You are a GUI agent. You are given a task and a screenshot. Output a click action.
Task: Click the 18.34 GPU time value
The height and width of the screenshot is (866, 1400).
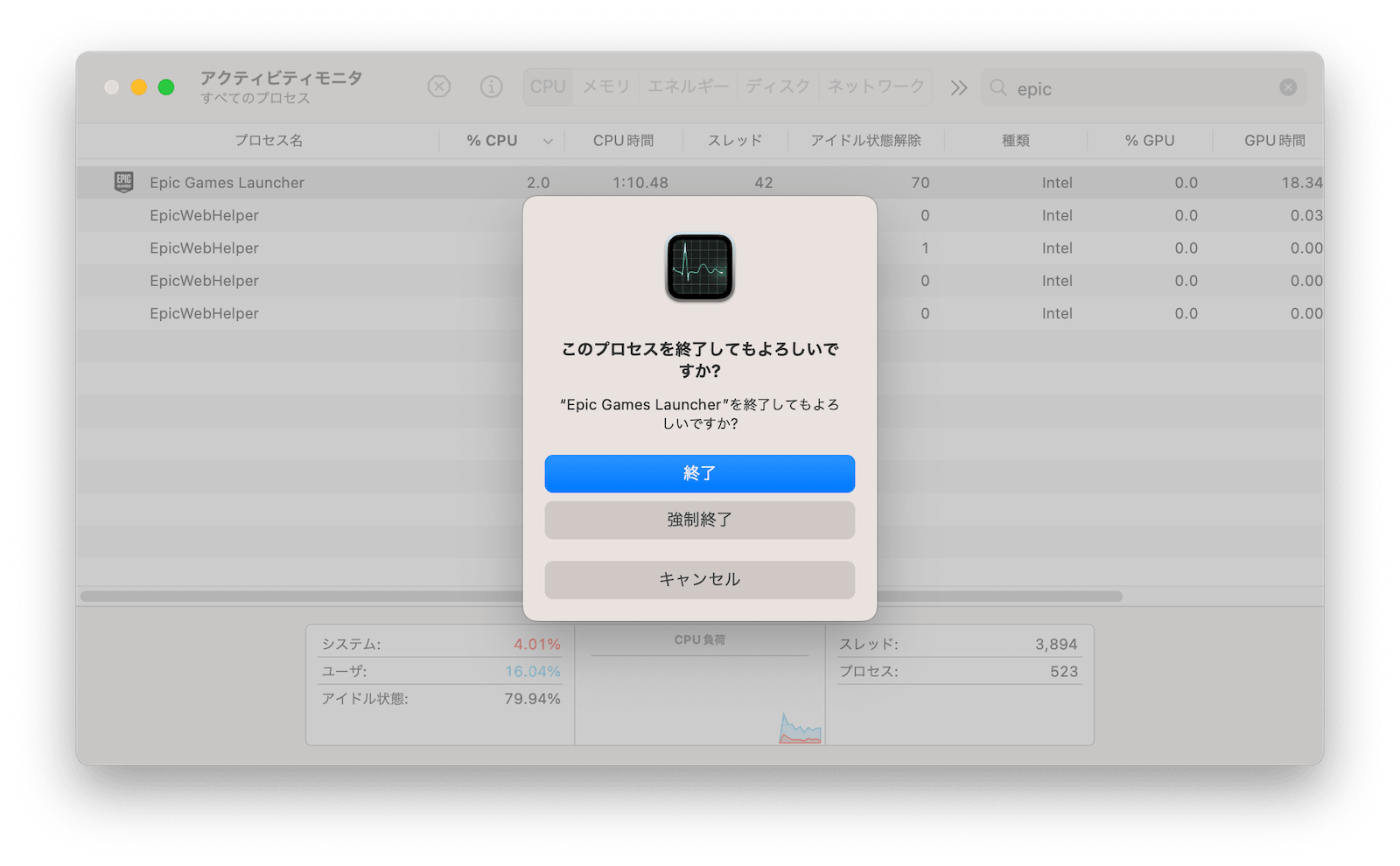tap(1302, 183)
